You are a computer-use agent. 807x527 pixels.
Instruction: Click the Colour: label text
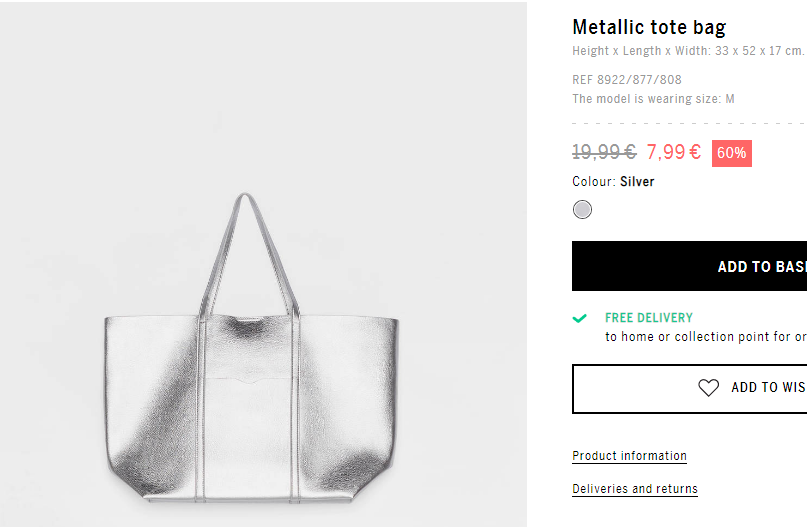tap(594, 182)
